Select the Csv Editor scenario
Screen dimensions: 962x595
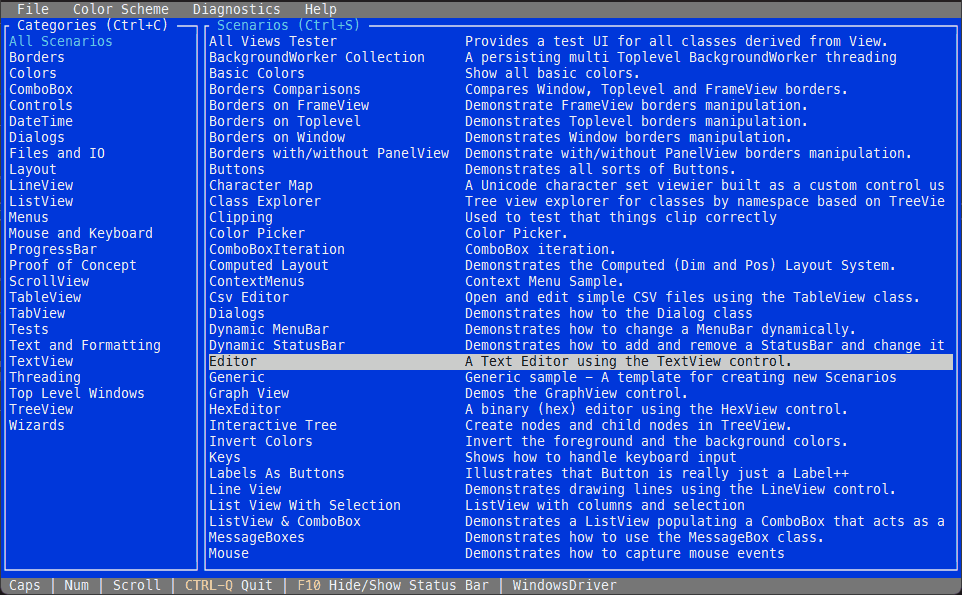pos(248,296)
